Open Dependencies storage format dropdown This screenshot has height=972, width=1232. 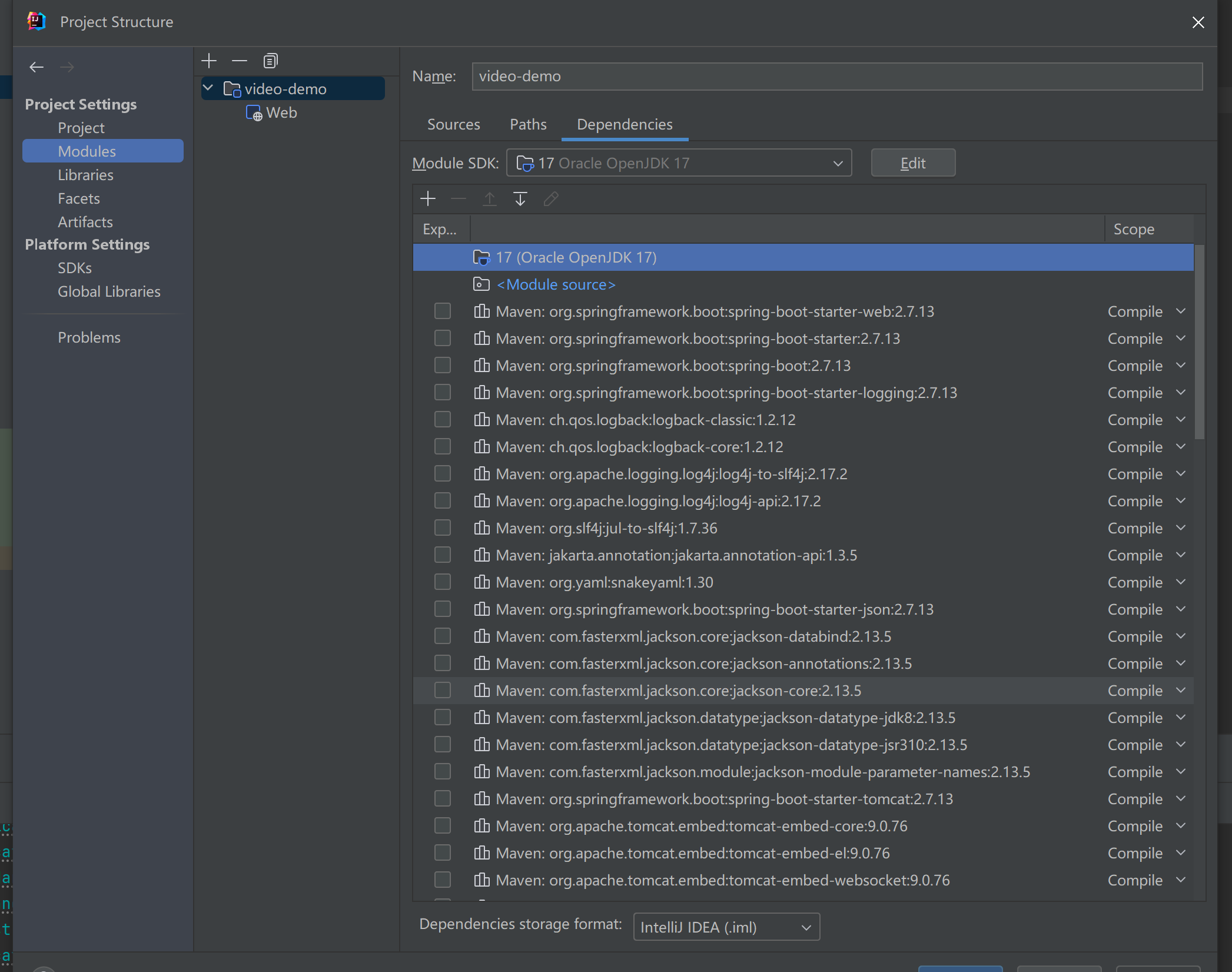[726, 927]
